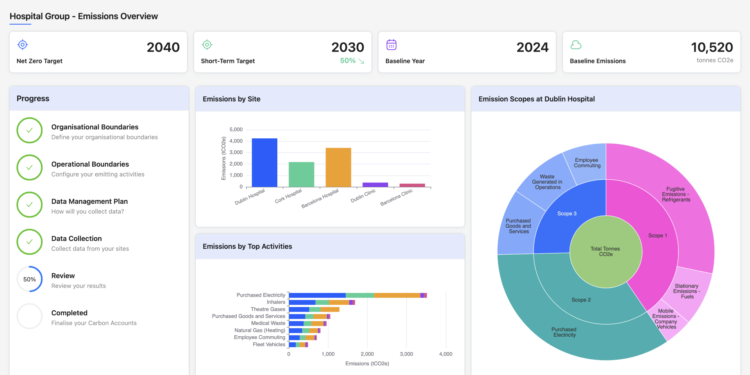
Task: Click the Employee Commuting stacked bar
Action: click(x=303, y=337)
